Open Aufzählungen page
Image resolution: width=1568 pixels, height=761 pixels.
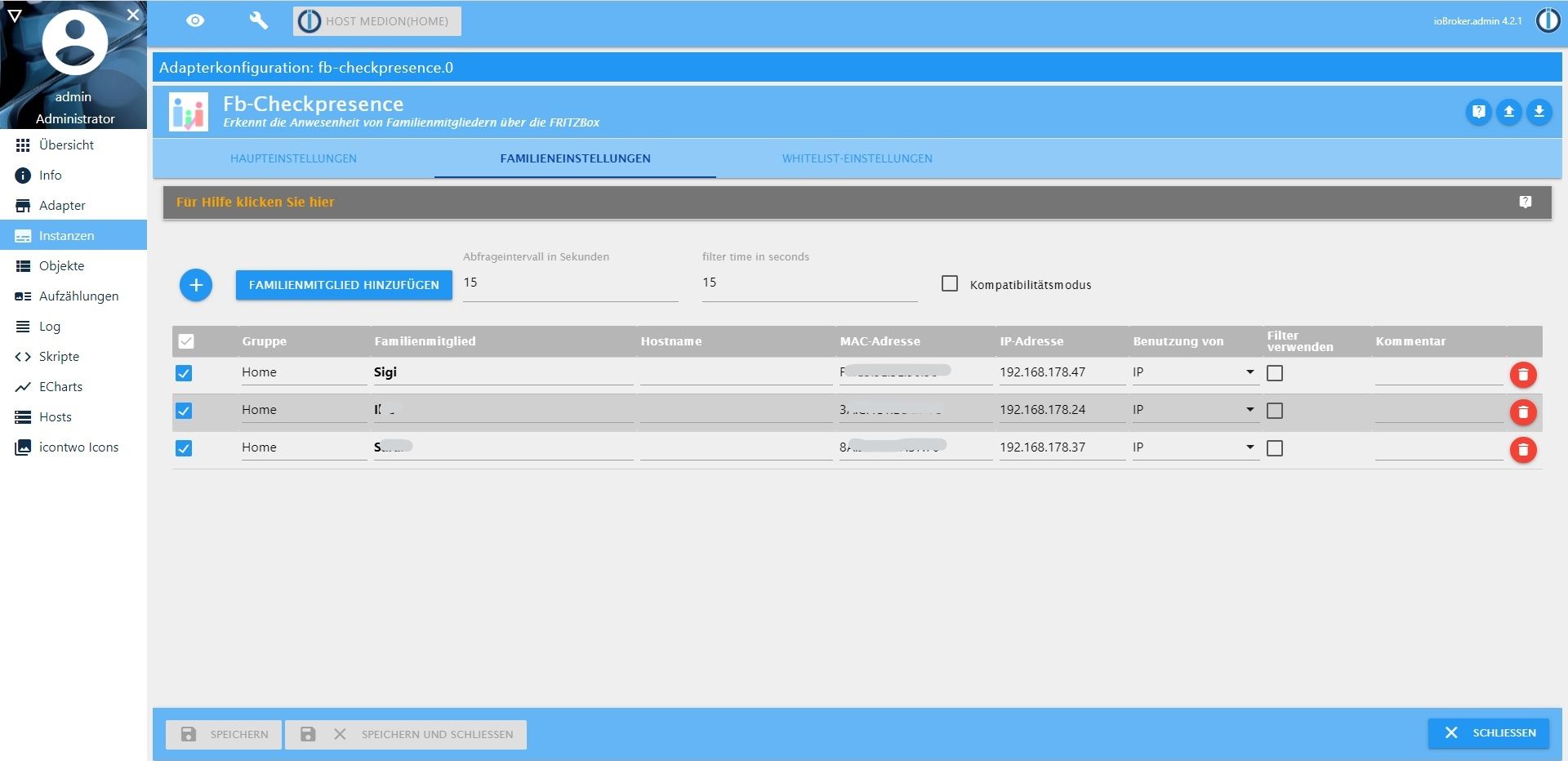point(73,296)
